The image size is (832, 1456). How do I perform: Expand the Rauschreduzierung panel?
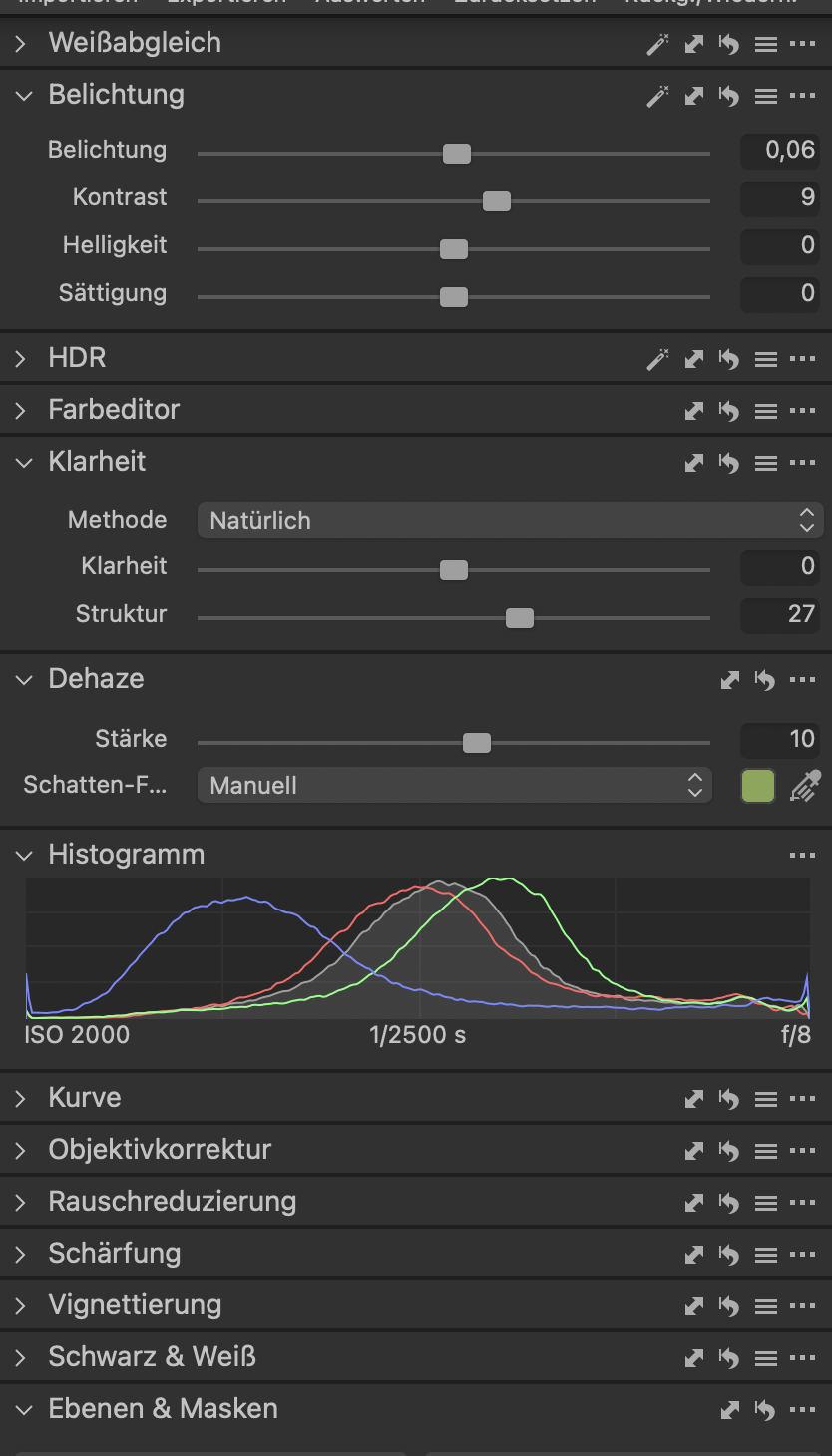[x=21, y=1203]
